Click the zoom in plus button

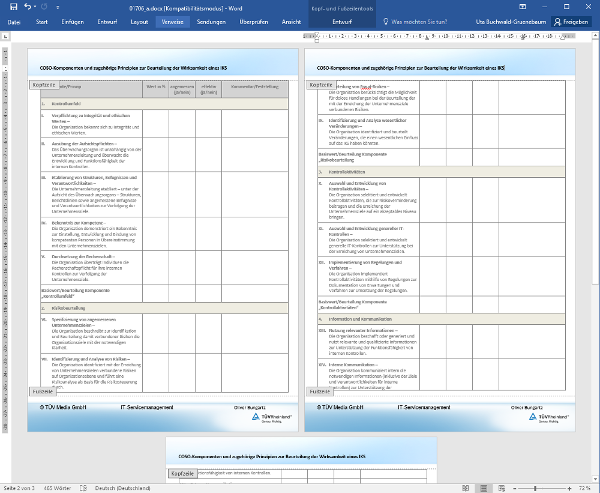(x=571, y=487)
